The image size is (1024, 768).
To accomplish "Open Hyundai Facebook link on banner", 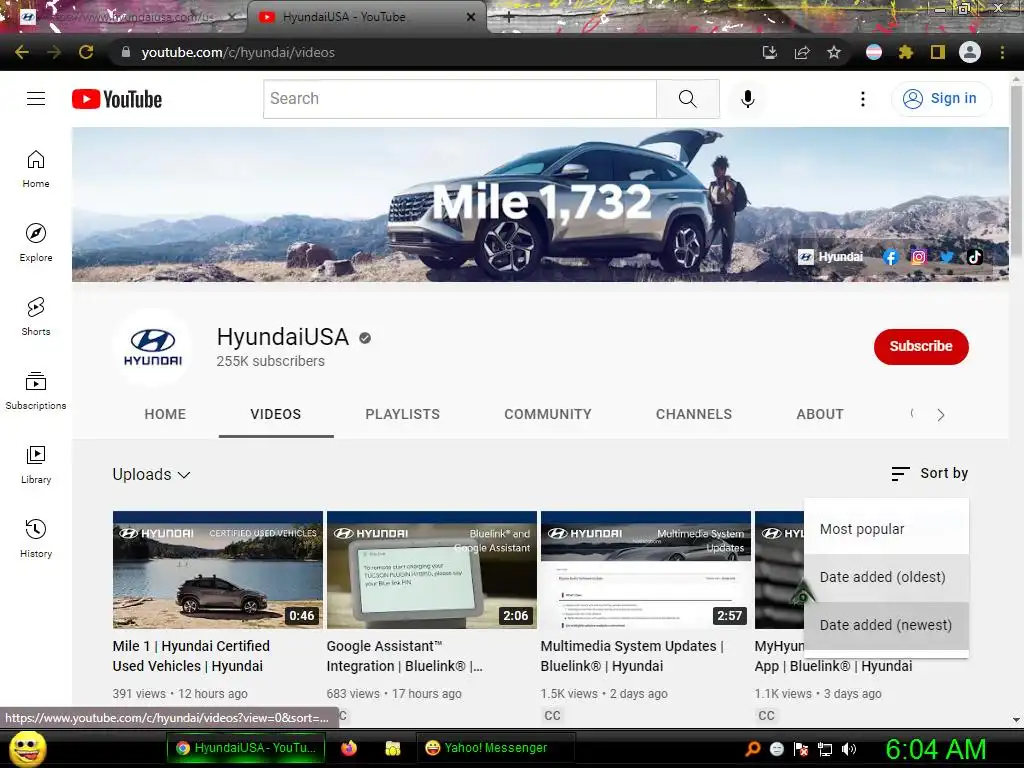I will coord(891,257).
